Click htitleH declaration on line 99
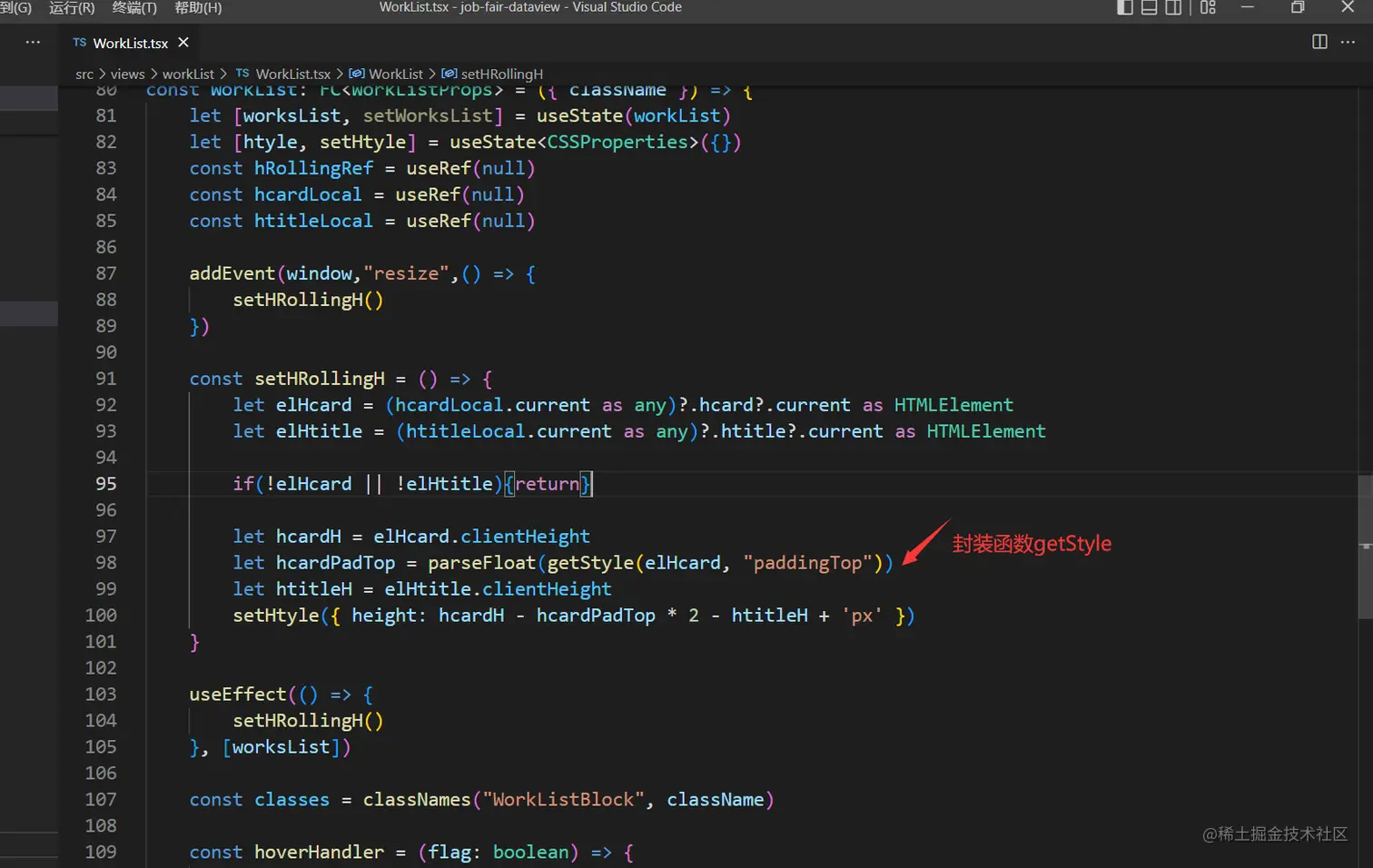 [x=313, y=589]
